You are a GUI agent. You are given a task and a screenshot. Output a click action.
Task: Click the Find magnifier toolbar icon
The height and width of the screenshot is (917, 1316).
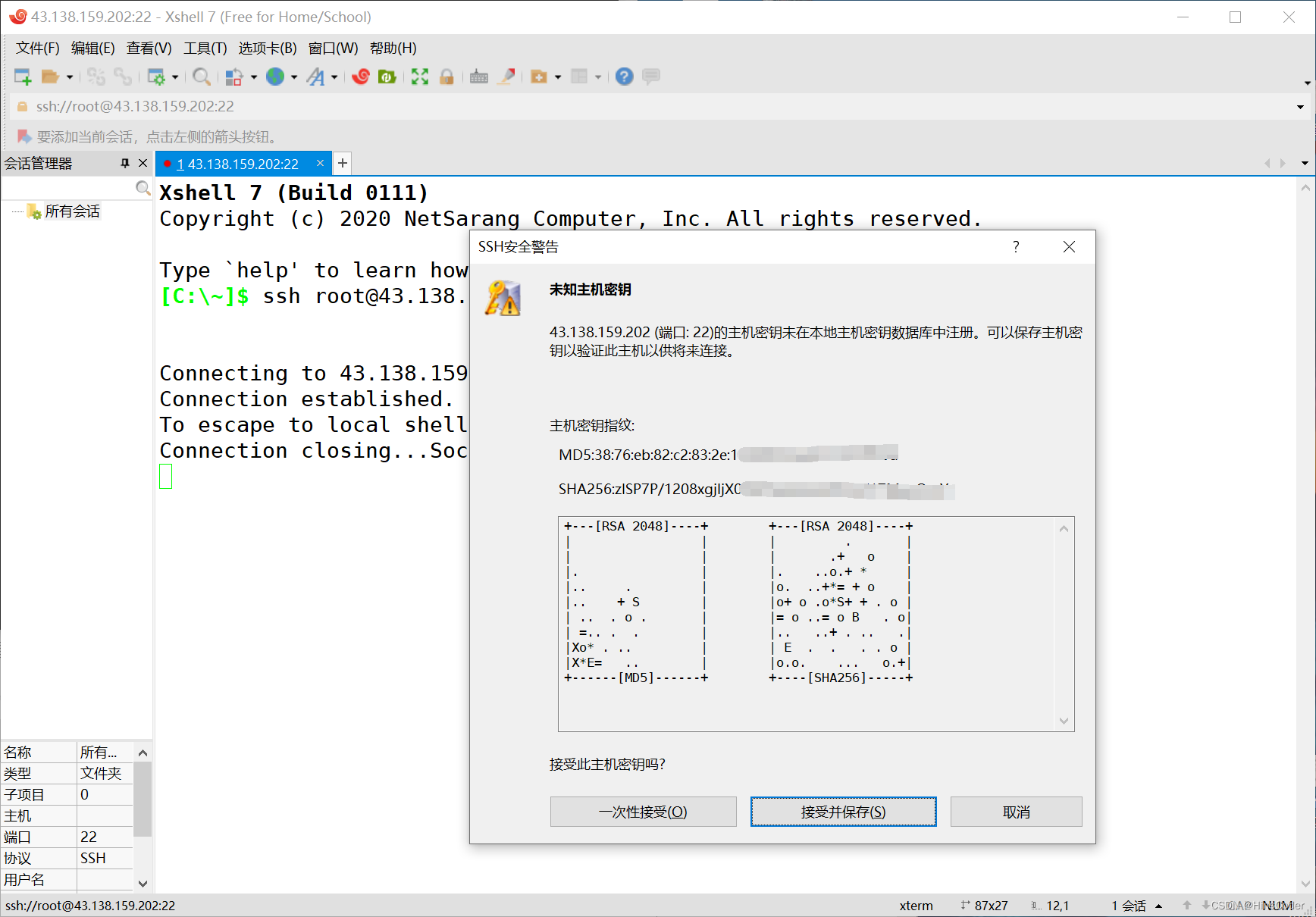[201, 77]
